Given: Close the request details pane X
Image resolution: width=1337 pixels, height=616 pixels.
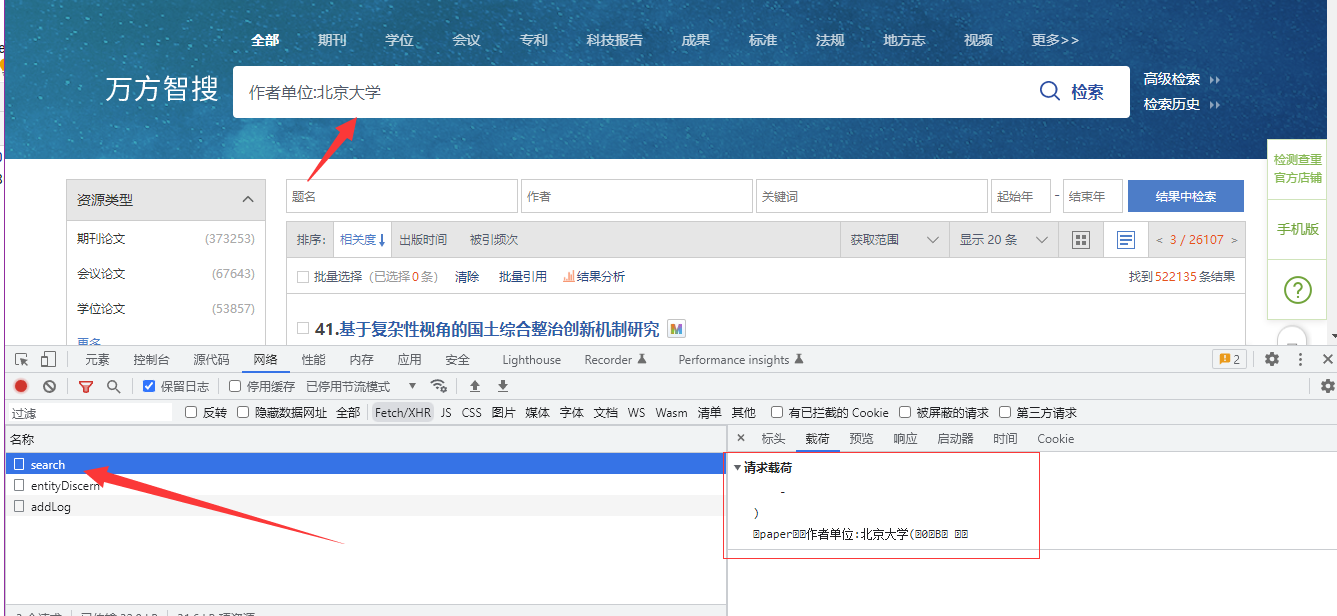Looking at the screenshot, I should [x=741, y=438].
